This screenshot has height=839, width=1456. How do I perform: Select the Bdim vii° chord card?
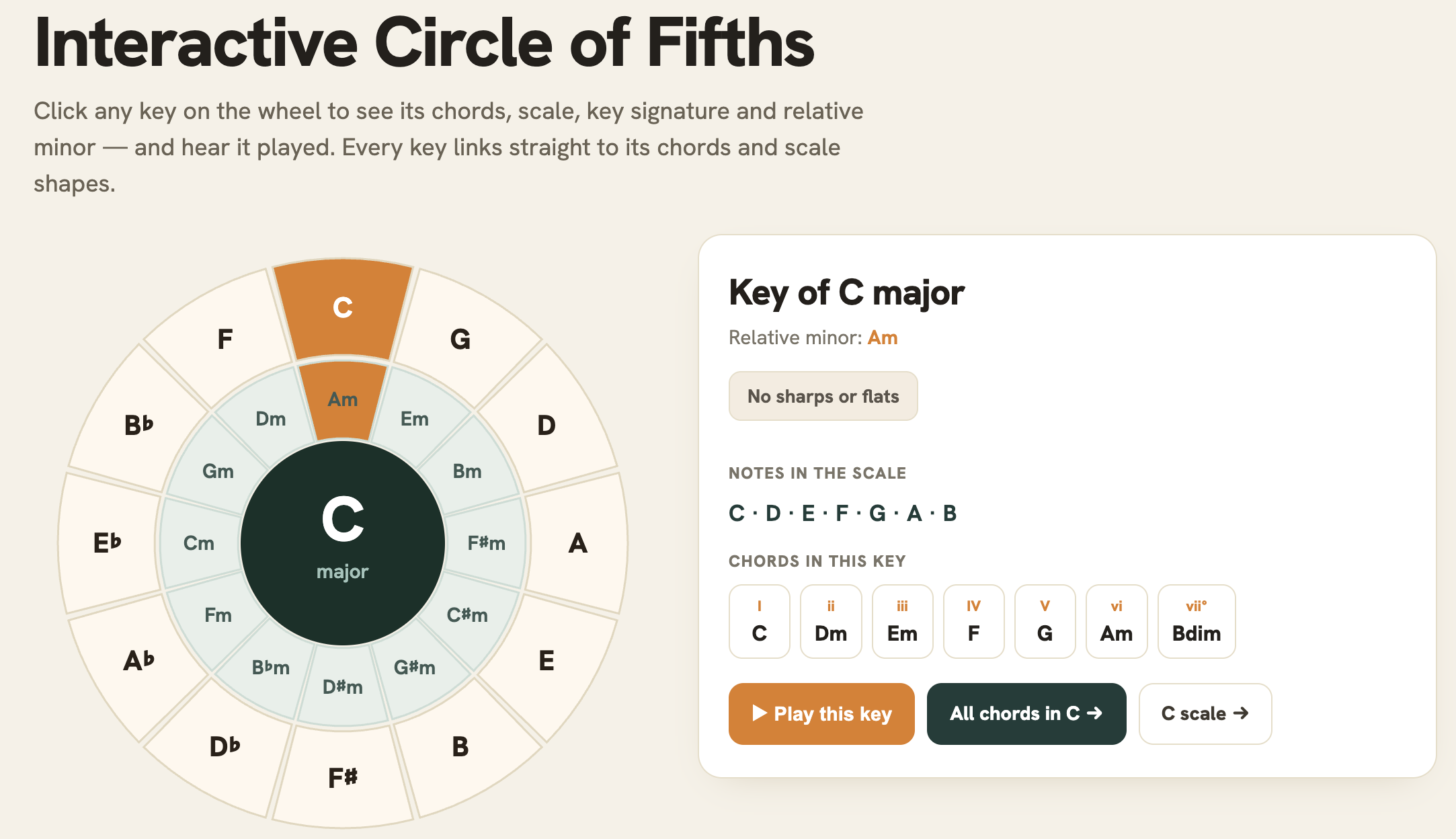pyautogui.click(x=1197, y=621)
